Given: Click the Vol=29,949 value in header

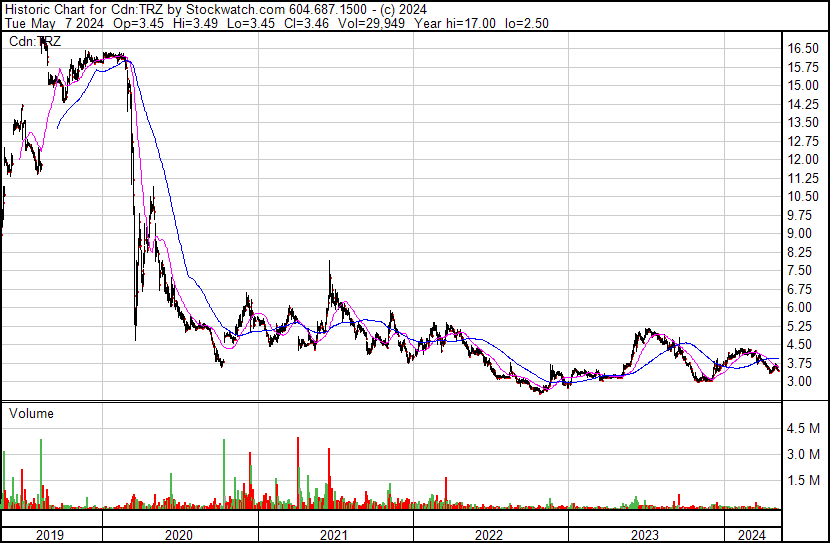Looking at the screenshot, I should coord(371,23).
